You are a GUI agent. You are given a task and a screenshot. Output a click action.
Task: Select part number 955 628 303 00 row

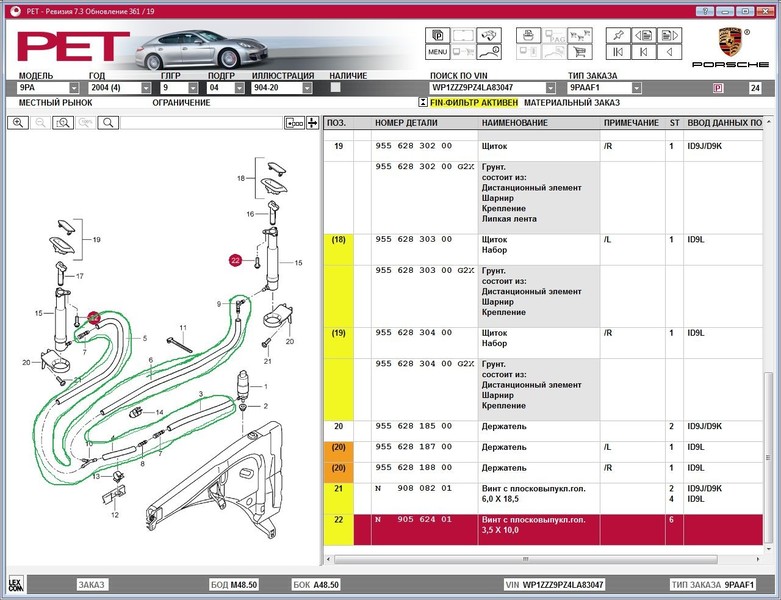coord(543,249)
